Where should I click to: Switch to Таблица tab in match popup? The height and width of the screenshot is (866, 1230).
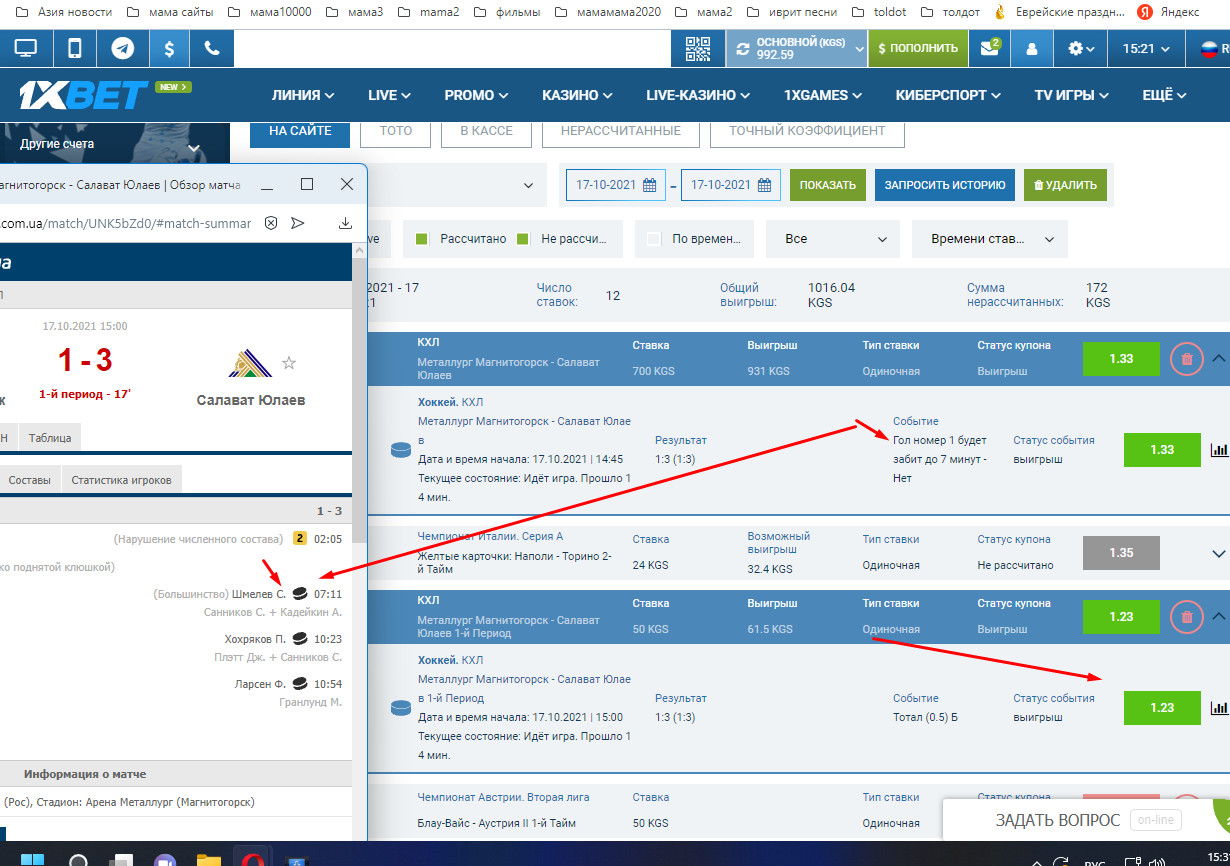[50, 438]
